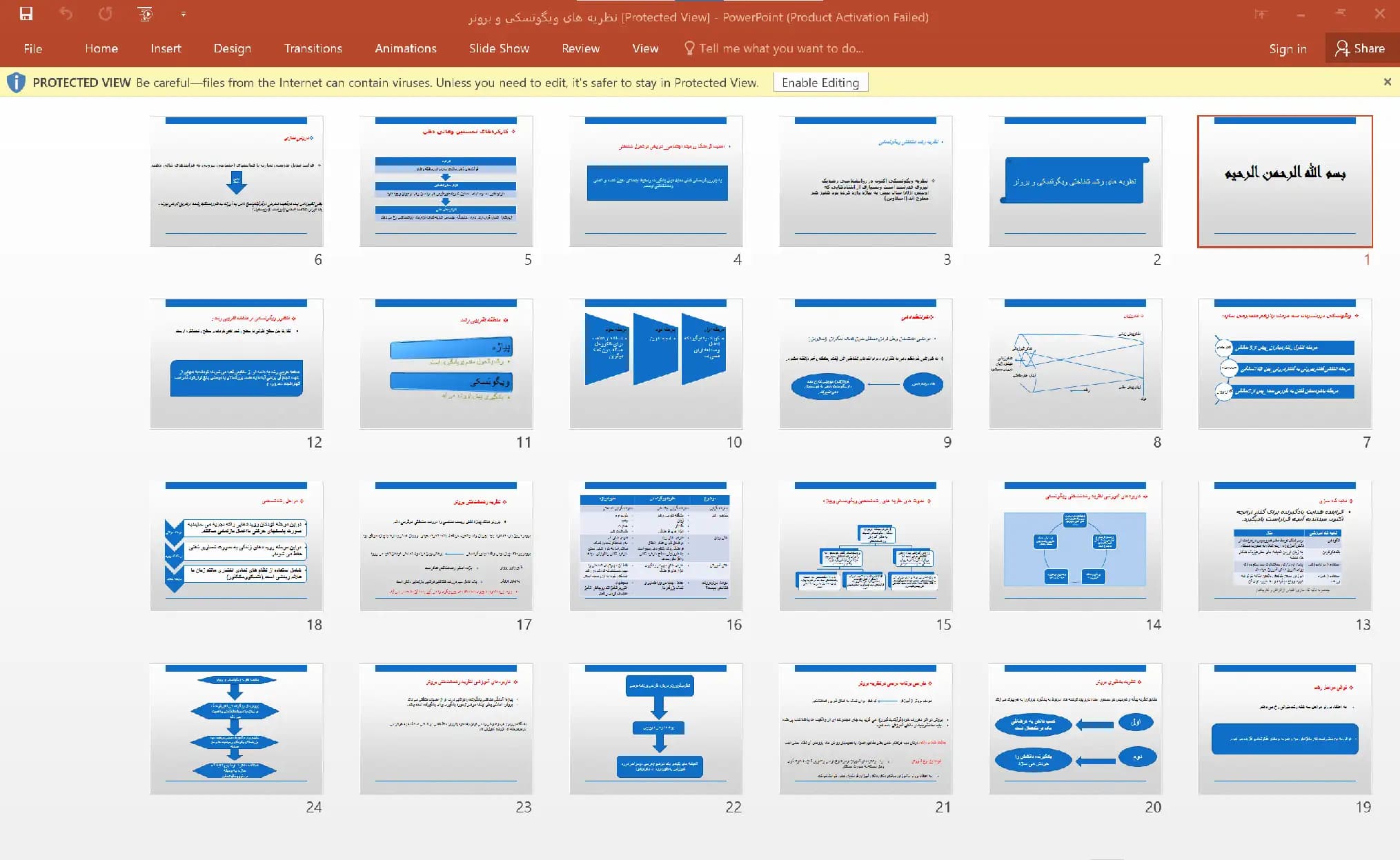The height and width of the screenshot is (860, 1400).
Task: Click the Undo arrow icon
Action: point(66,14)
